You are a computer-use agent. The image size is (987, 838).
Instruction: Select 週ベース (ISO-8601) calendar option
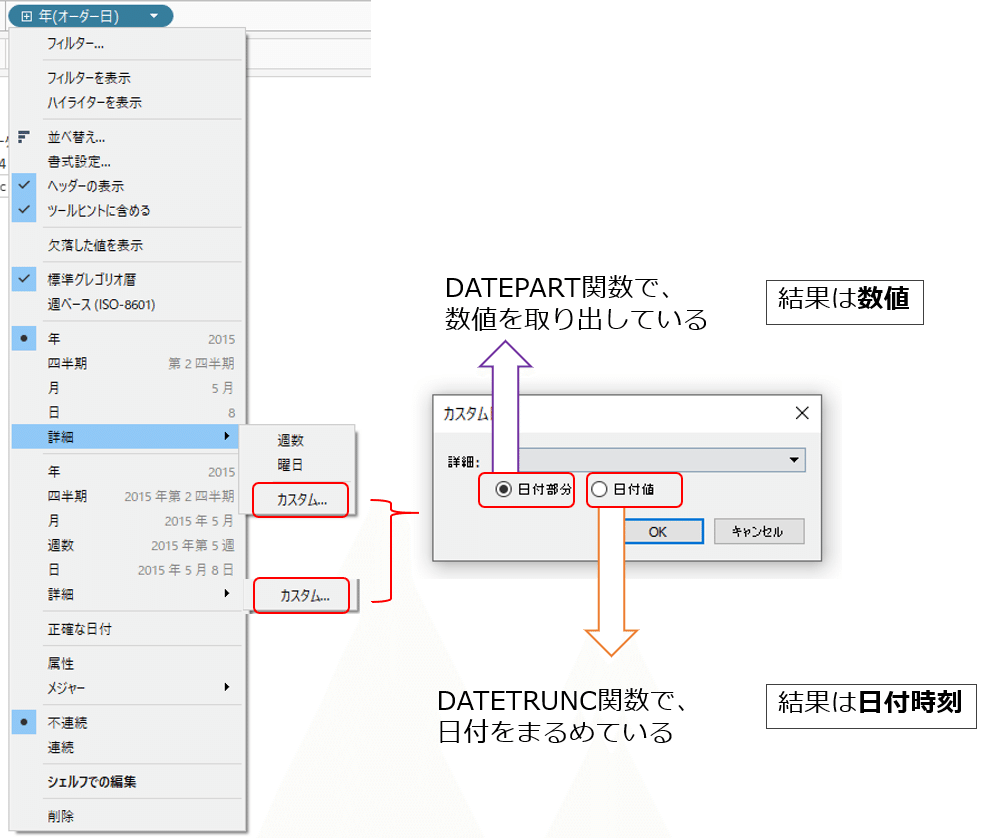(x=128, y=304)
